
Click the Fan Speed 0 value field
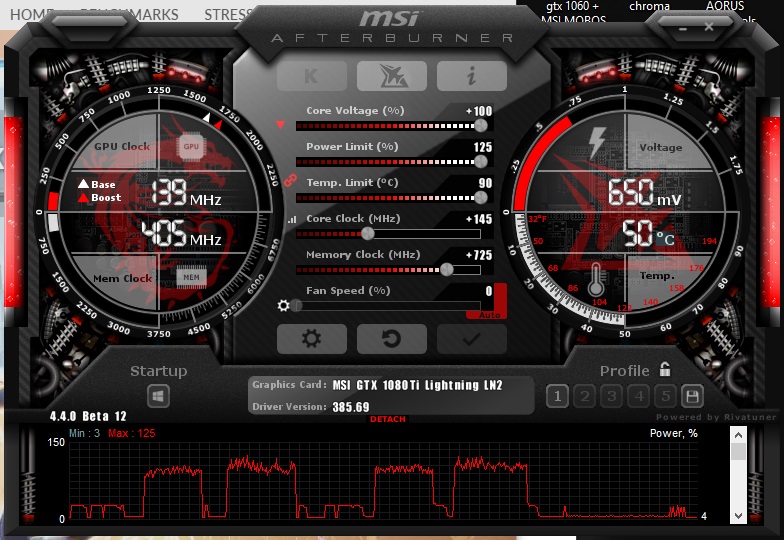(488, 291)
